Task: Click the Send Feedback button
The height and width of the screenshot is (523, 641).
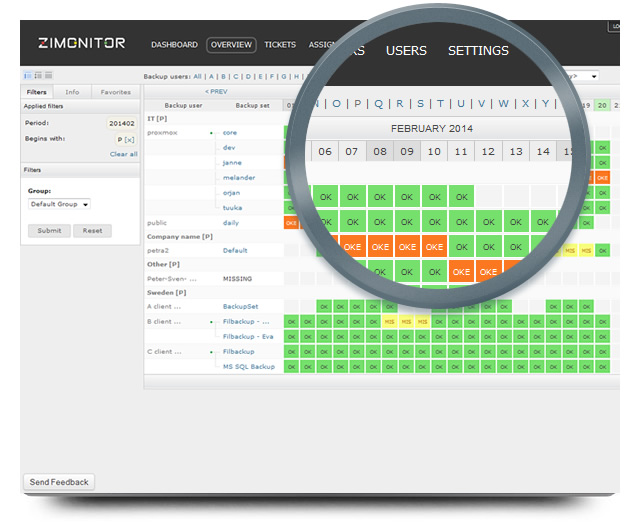Action: click(59, 482)
